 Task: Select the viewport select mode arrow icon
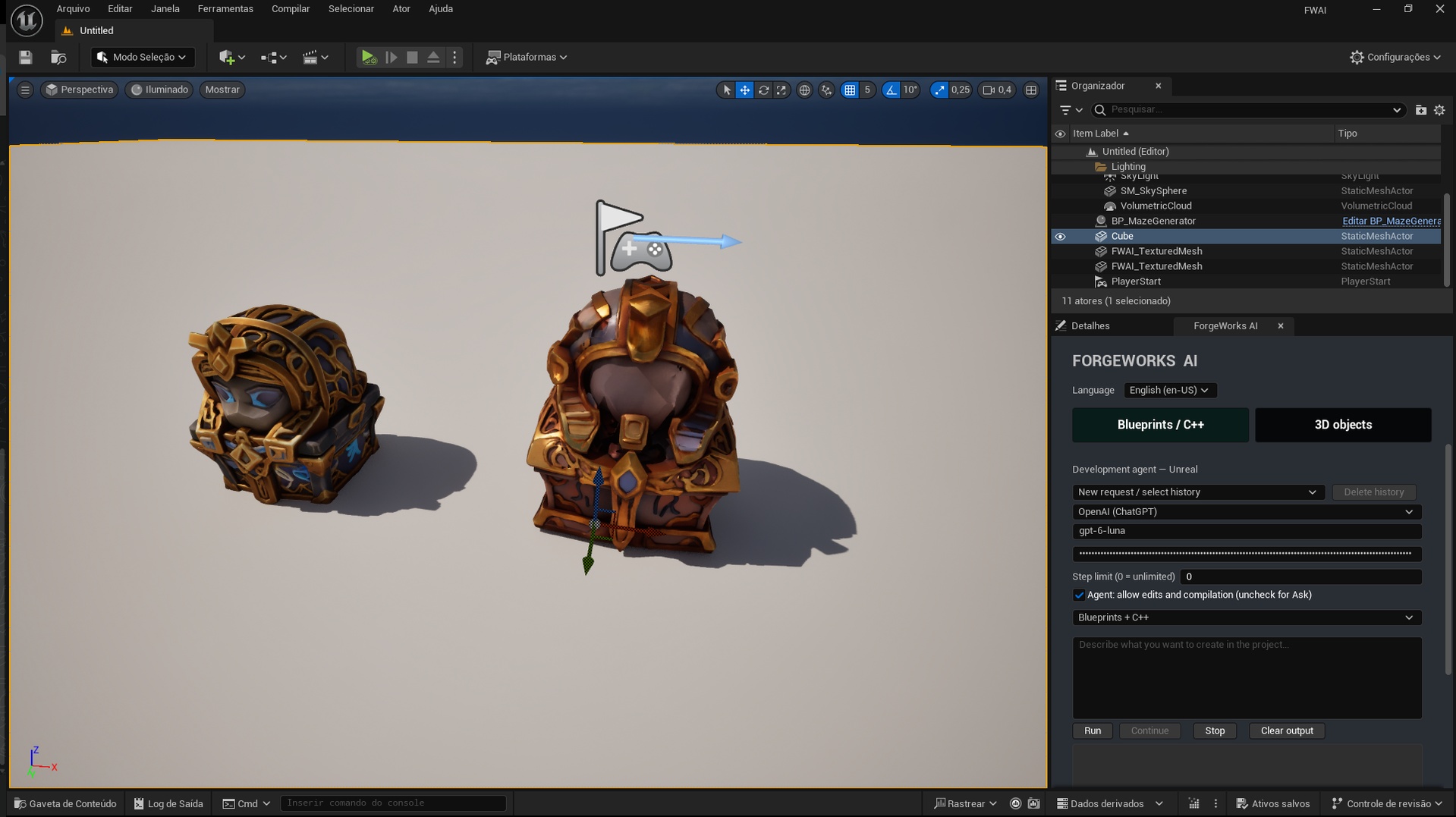click(726, 90)
